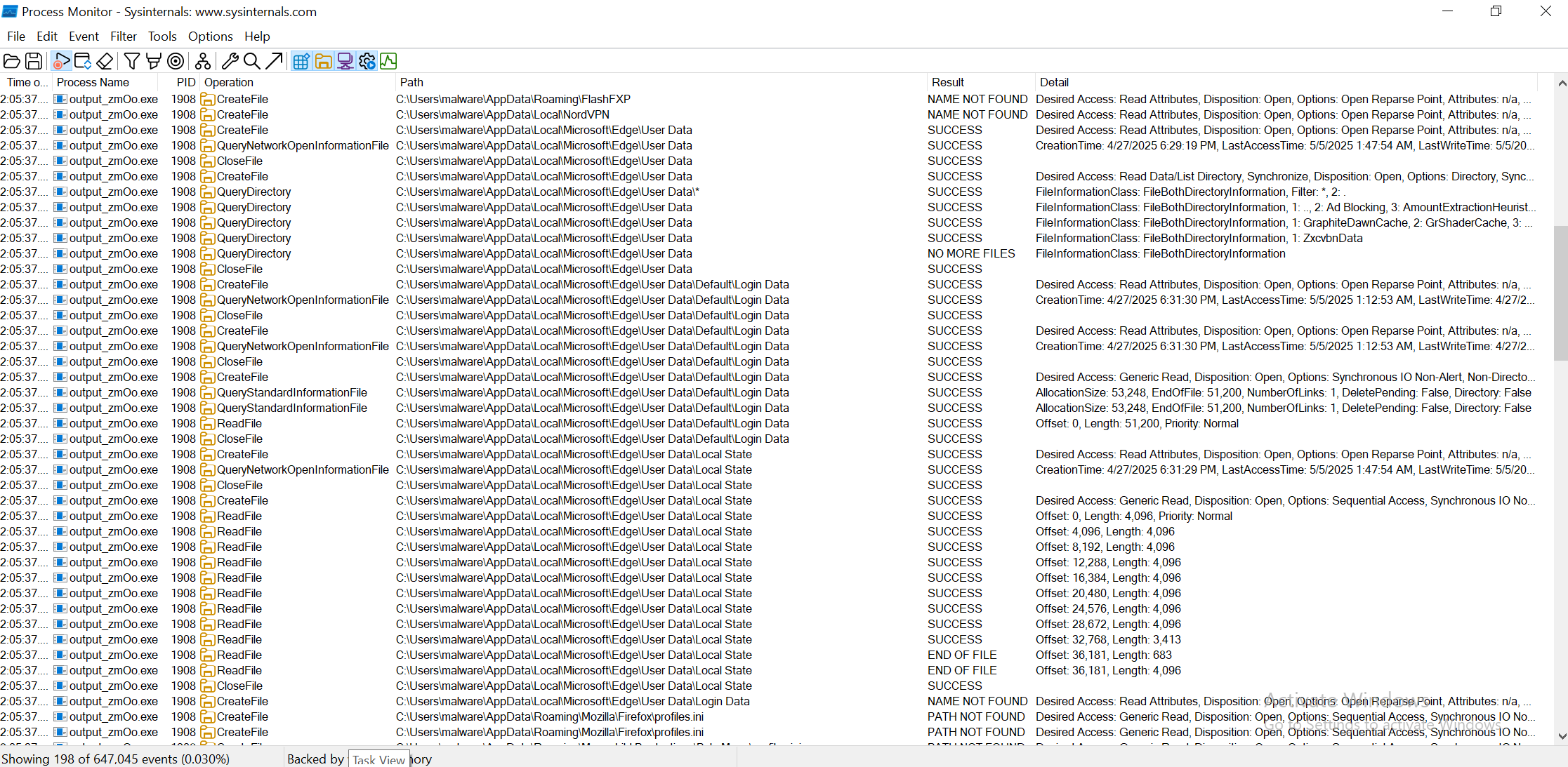Open the Filter funnel icon
Screen dimensions: 1568x767
pos(131,62)
